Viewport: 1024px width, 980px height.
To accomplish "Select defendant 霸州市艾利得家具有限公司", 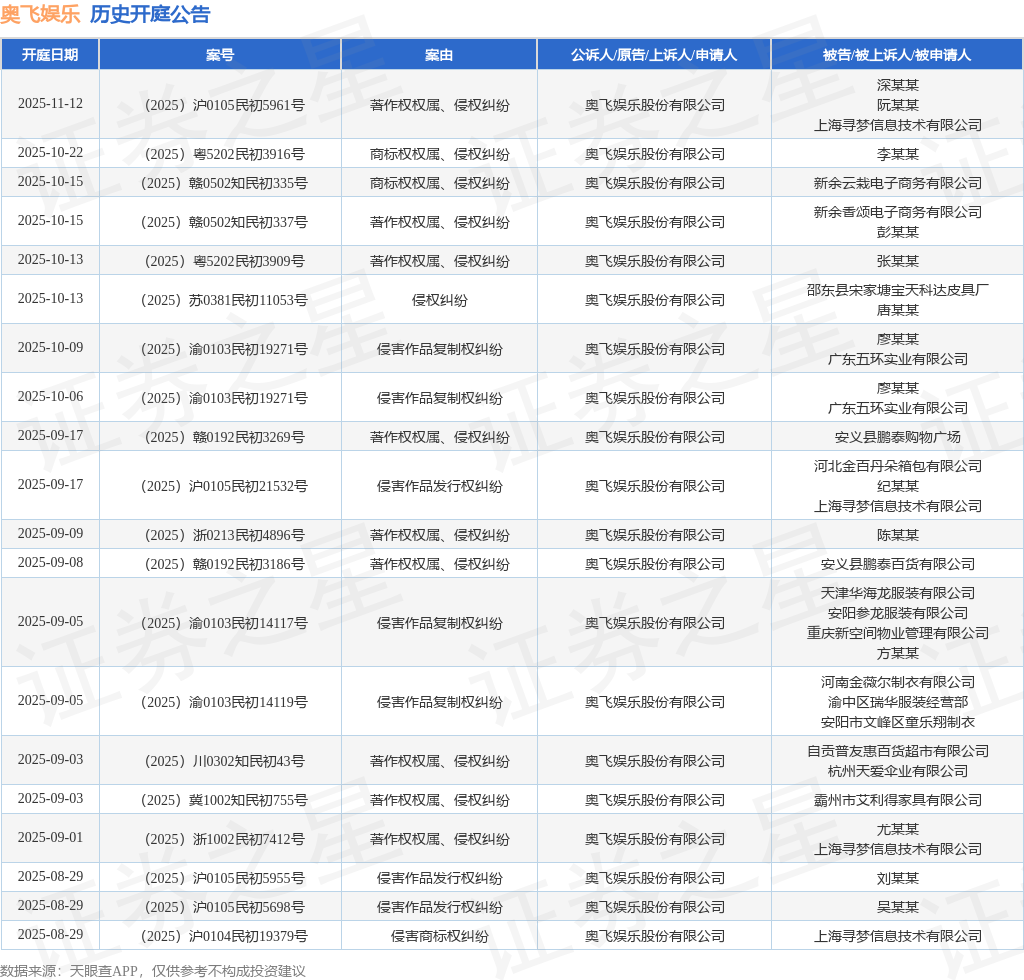I will [897, 800].
